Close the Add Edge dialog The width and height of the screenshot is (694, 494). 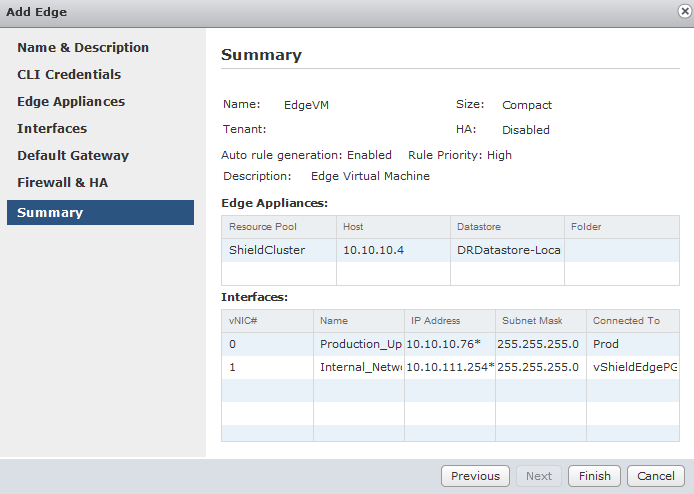[x=682, y=12]
